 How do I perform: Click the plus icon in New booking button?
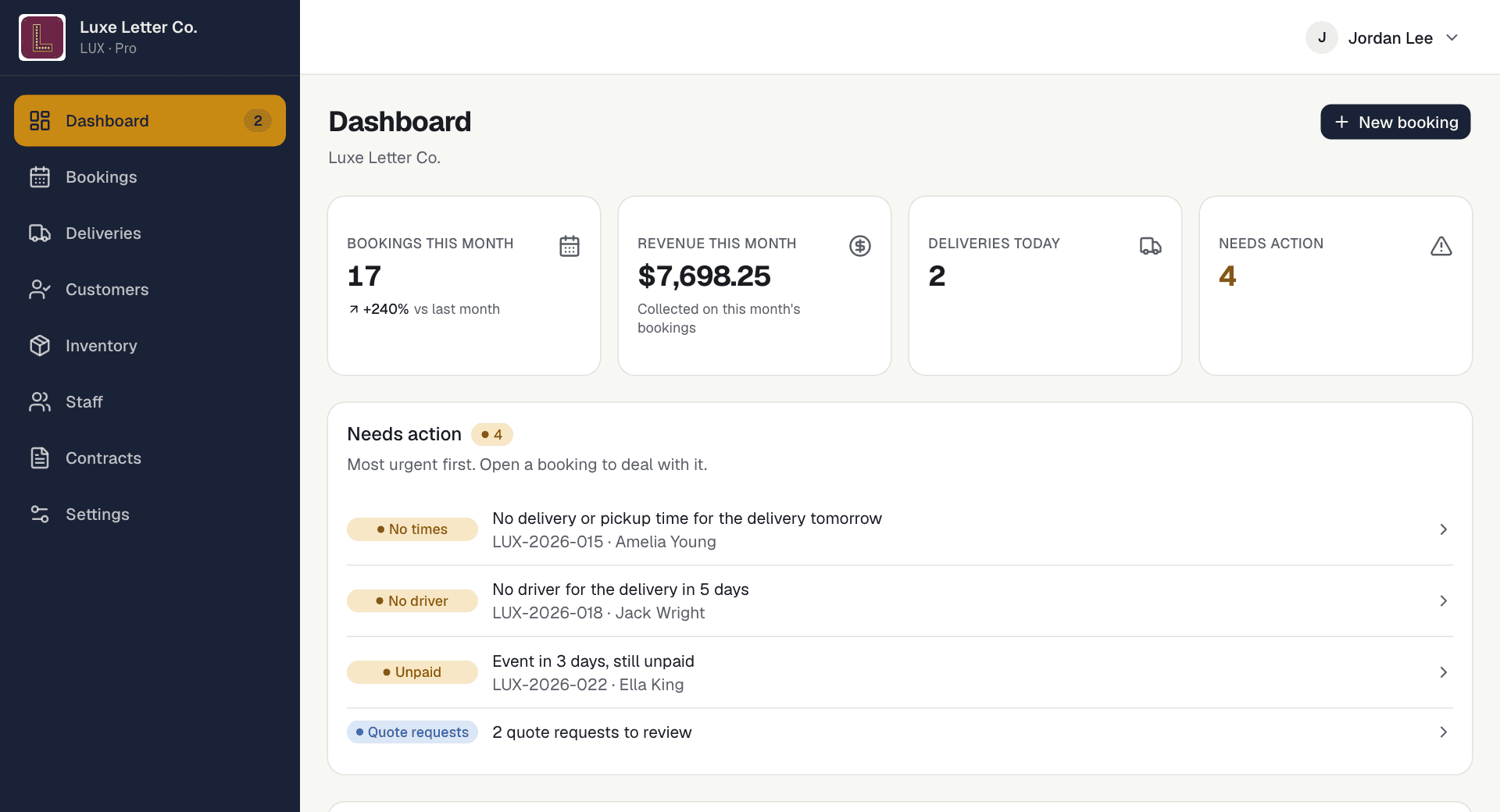[x=1341, y=122]
